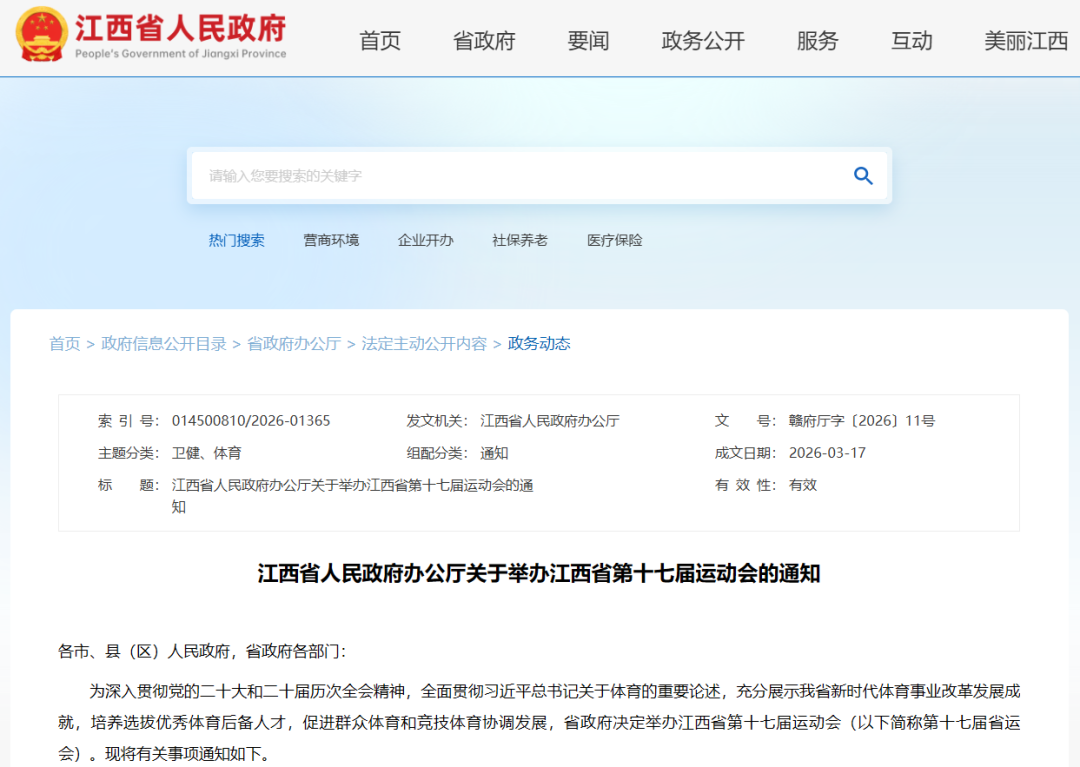Screen dimensions: 1080x767
Task: Select the 热门搜索 label
Action: pyautogui.click(x=237, y=240)
